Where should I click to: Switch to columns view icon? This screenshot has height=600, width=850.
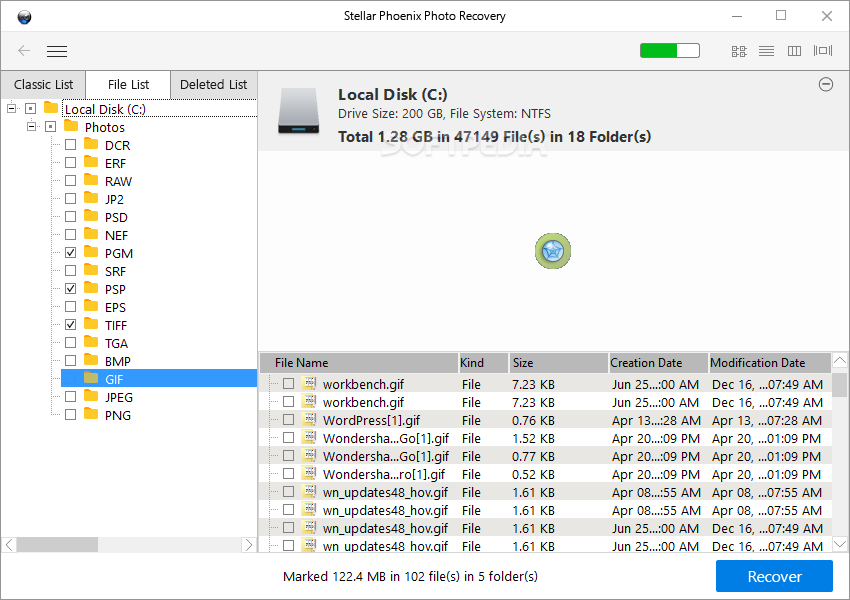794,51
